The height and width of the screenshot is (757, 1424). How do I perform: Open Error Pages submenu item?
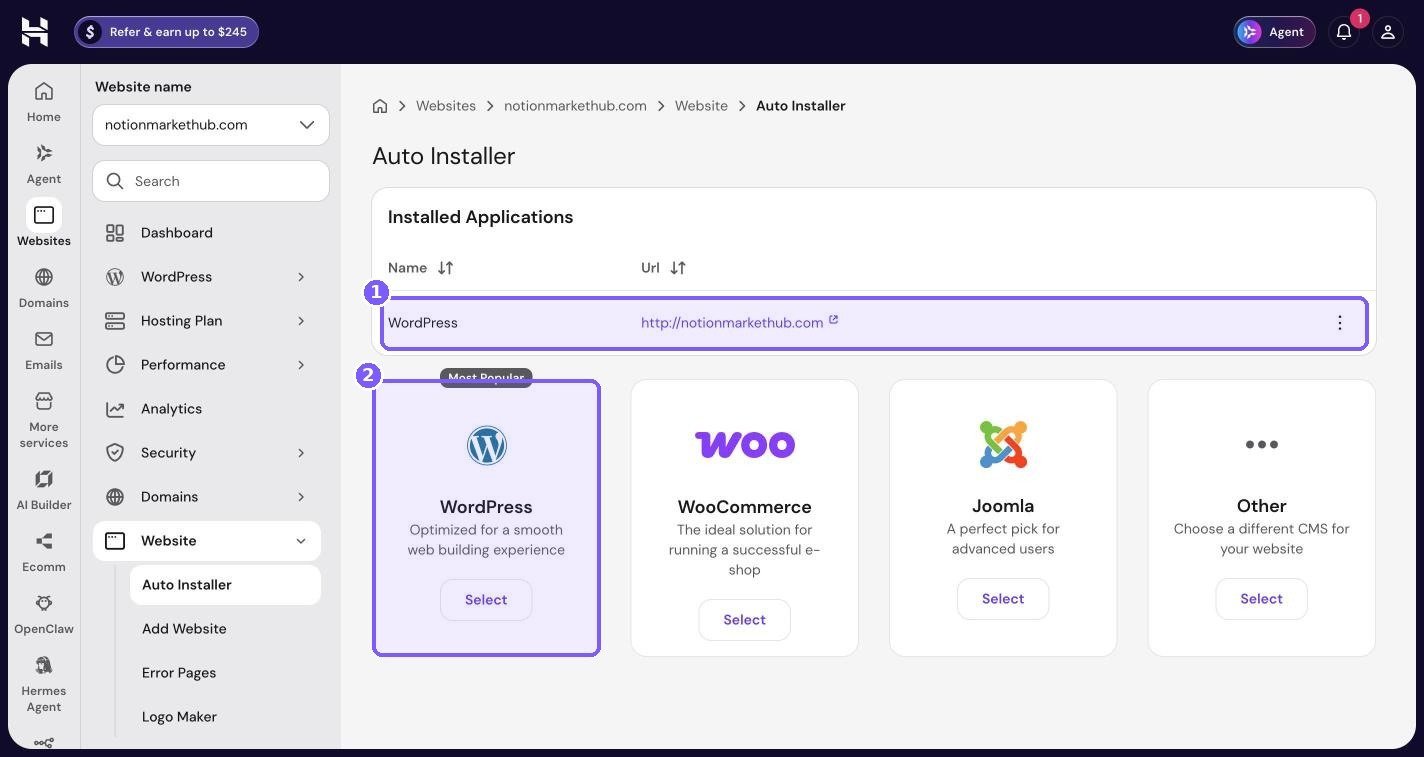tap(225, 673)
